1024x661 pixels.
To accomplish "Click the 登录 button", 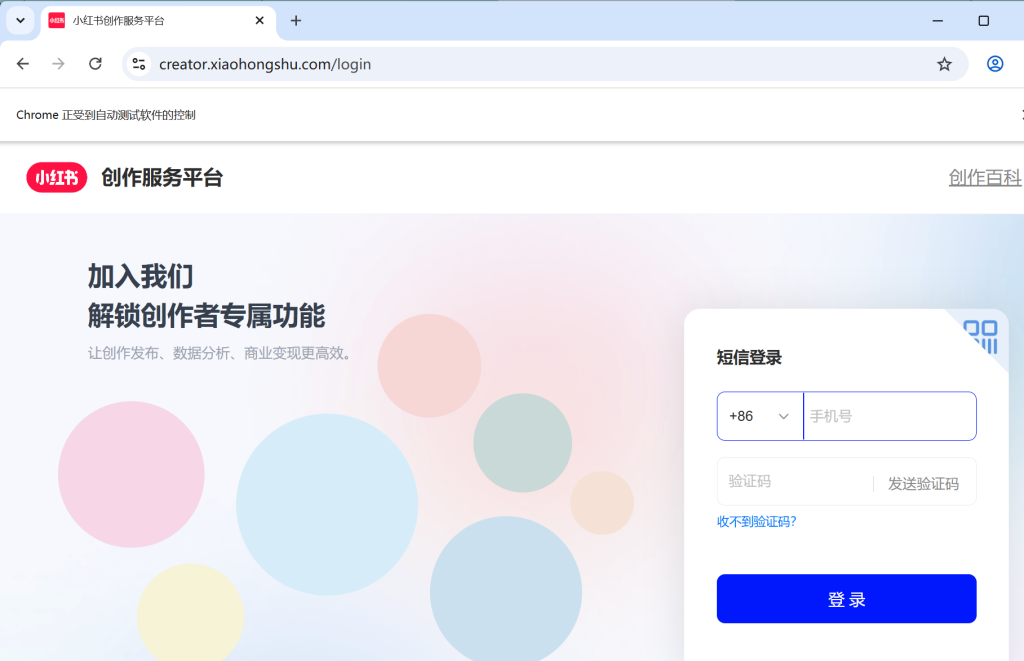I will click(x=846, y=598).
